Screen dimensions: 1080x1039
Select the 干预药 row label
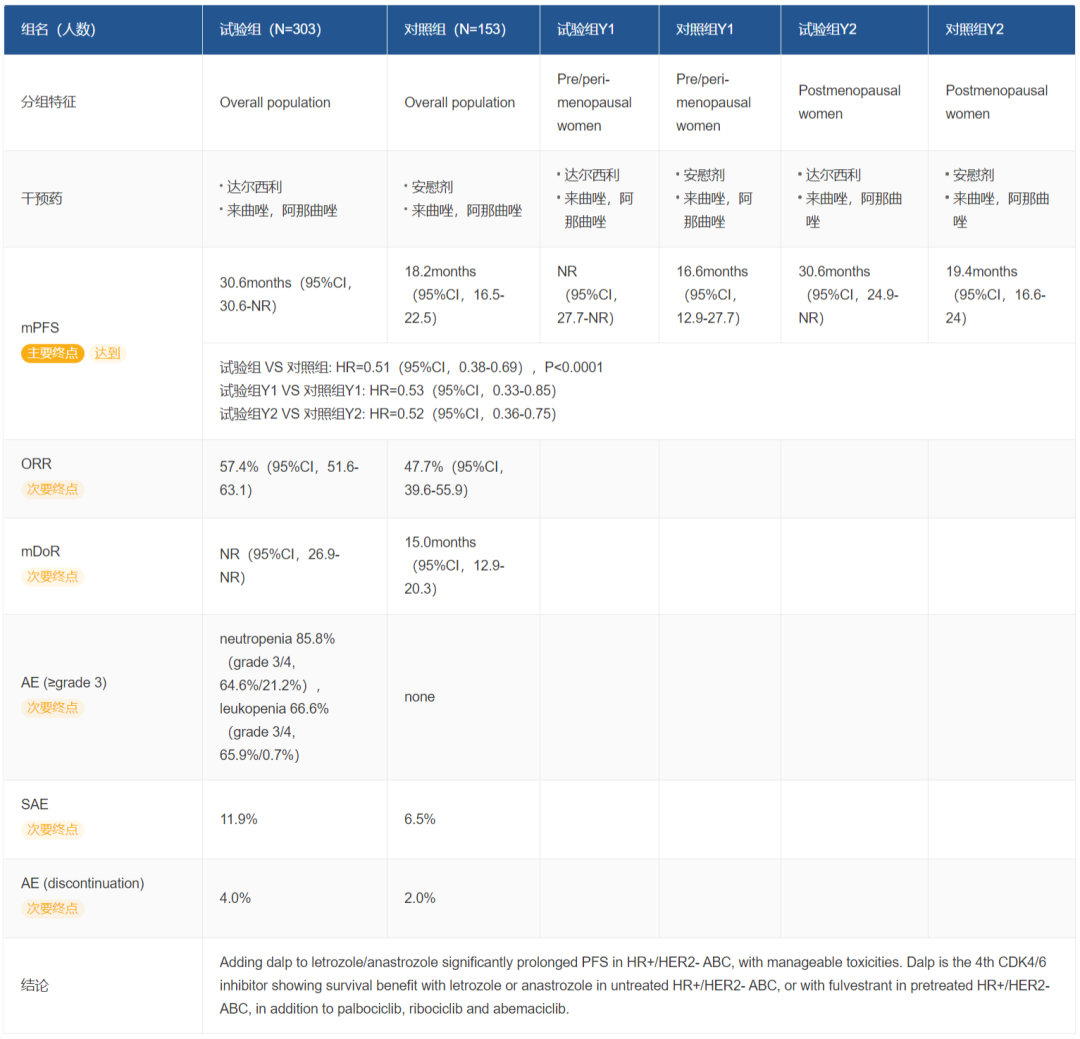tap(42, 198)
